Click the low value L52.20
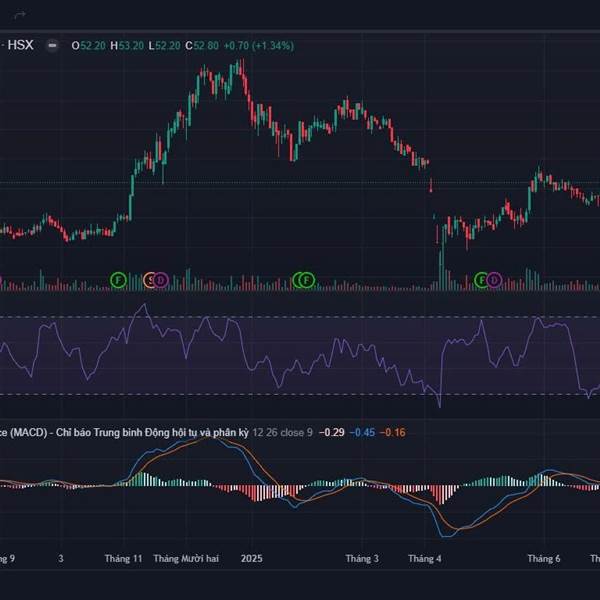Image resolution: width=600 pixels, height=600 pixels. 164,46
